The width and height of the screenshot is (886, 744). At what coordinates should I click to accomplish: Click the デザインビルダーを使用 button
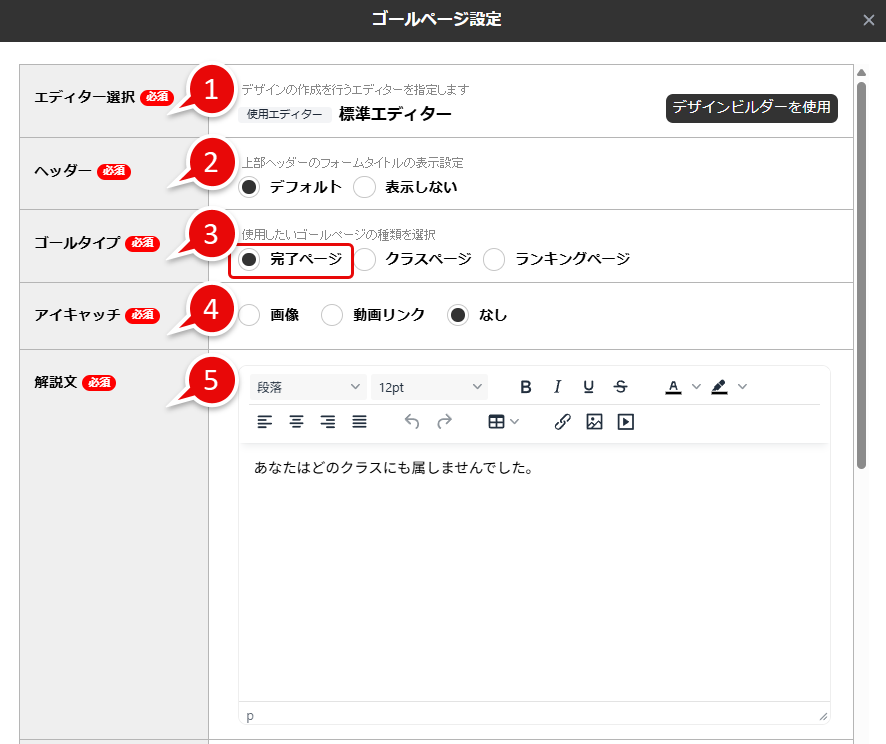(751, 107)
